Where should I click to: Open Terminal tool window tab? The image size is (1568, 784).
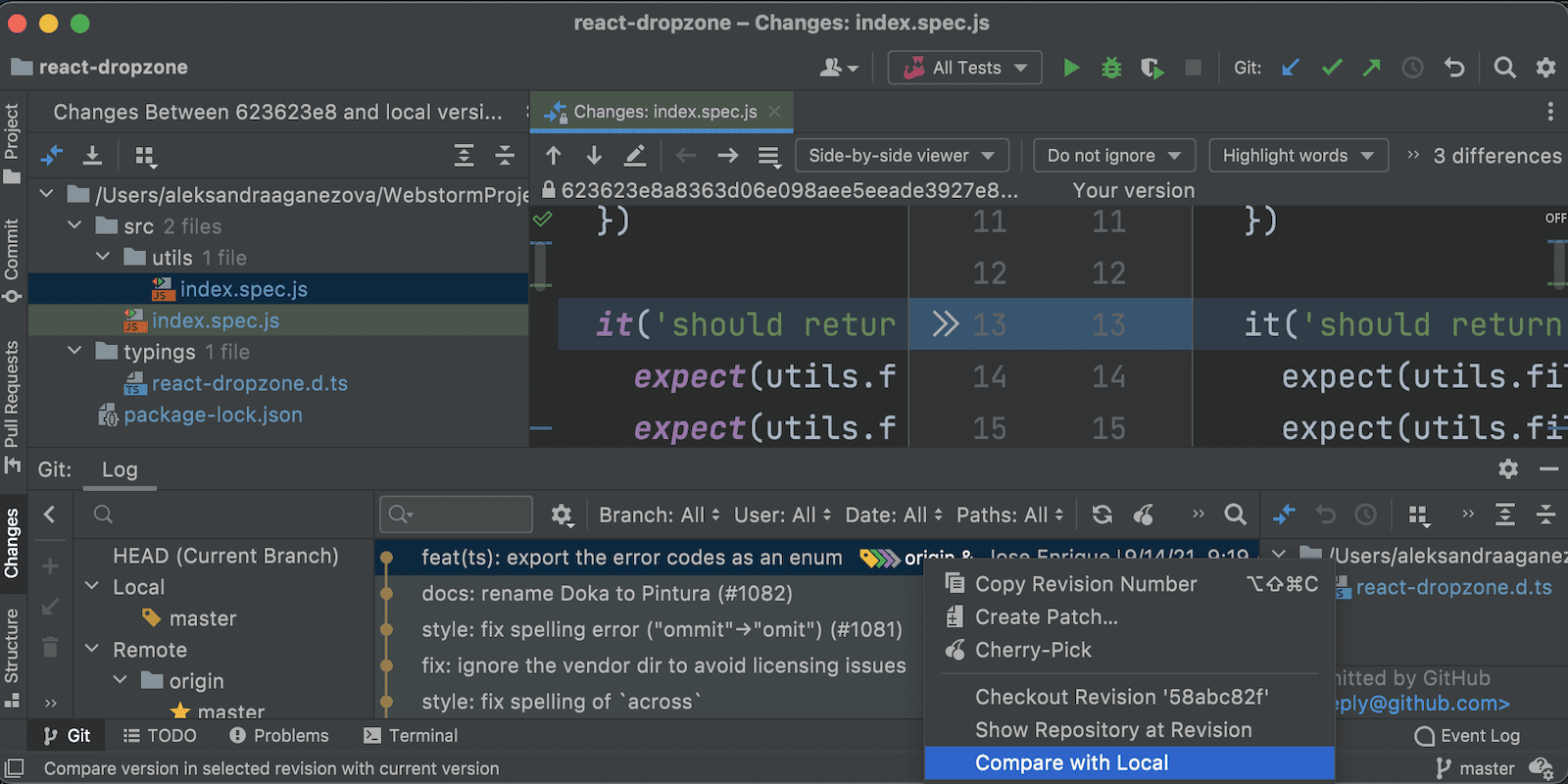(411, 735)
